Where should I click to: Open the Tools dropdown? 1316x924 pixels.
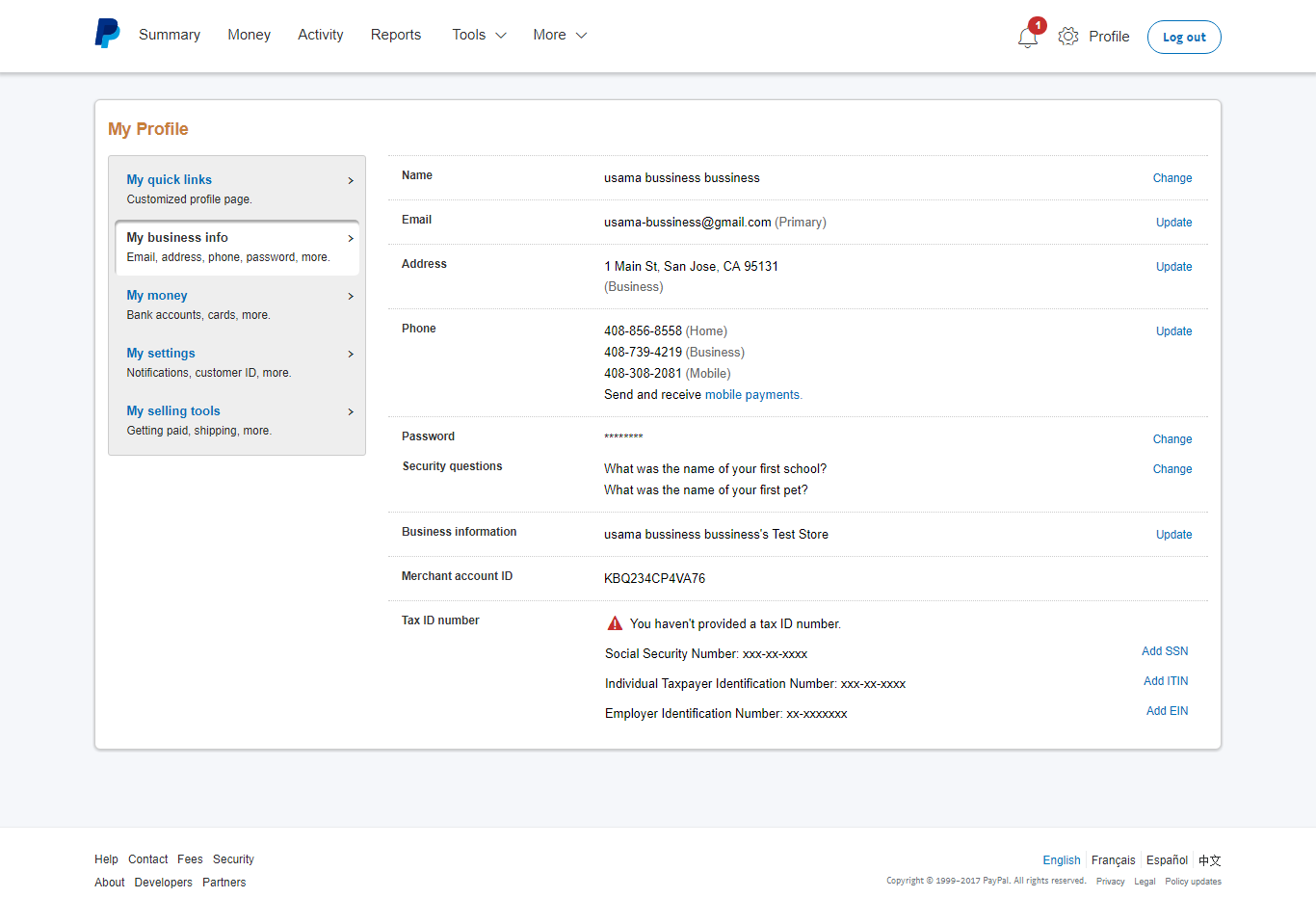point(478,34)
